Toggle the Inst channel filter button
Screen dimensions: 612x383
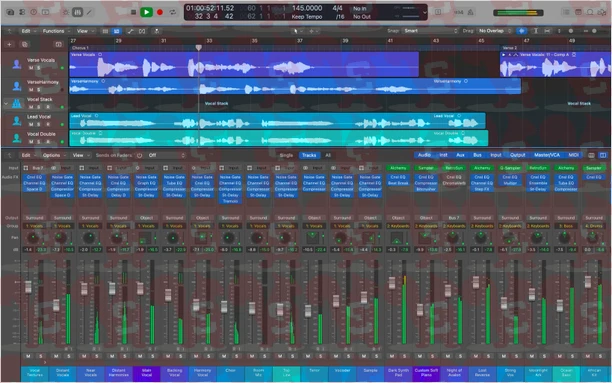[x=443, y=155]
